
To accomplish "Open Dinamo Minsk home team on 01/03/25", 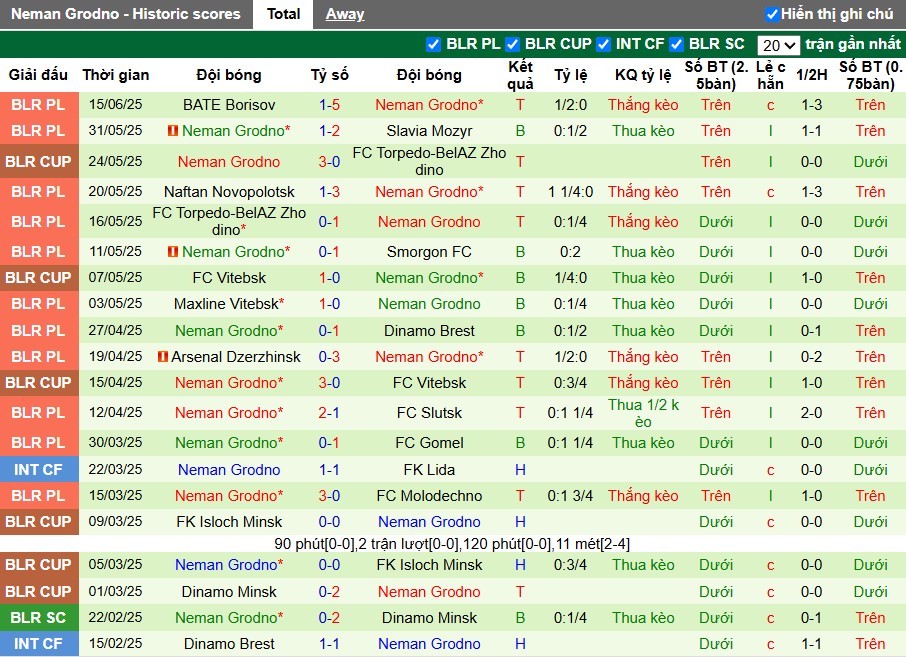I will 229,592.
